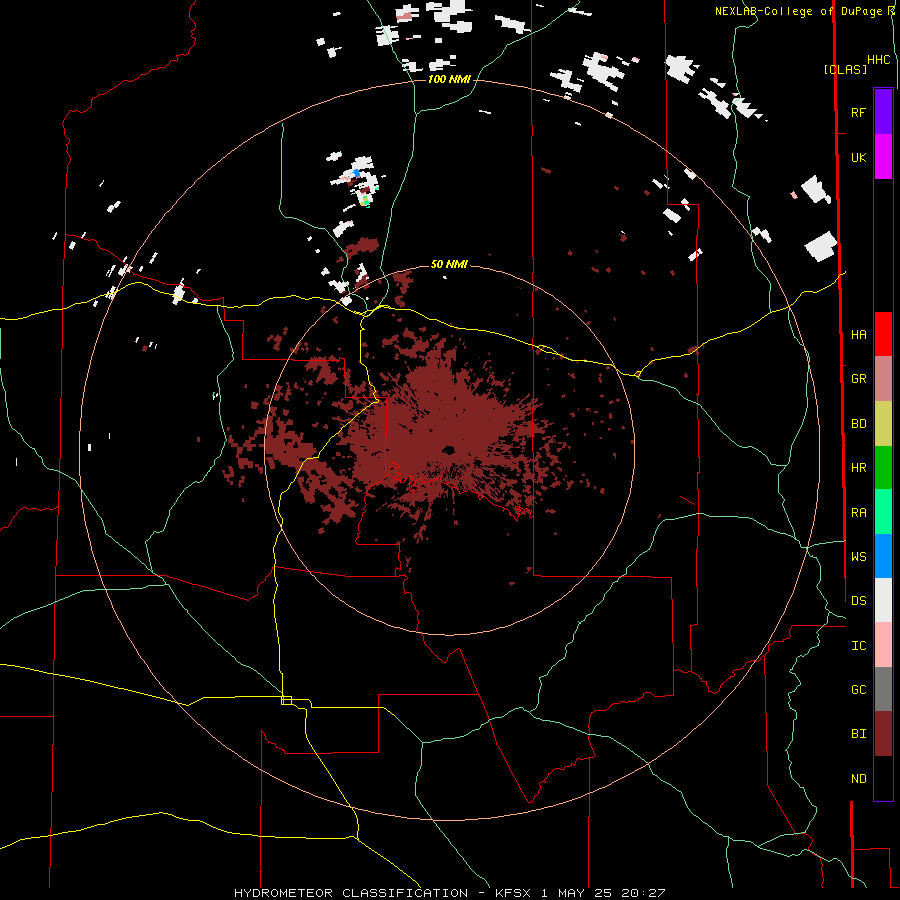Select the BD yellow legend block
900x900 pixels.
[883, 424]
